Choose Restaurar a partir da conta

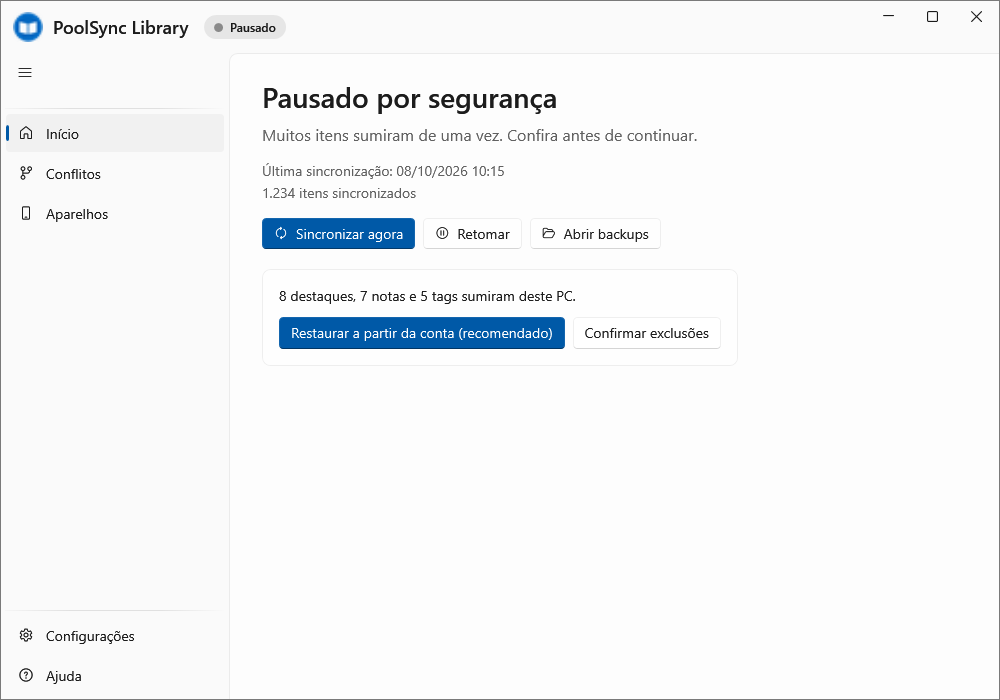click(x=422, y=333)
